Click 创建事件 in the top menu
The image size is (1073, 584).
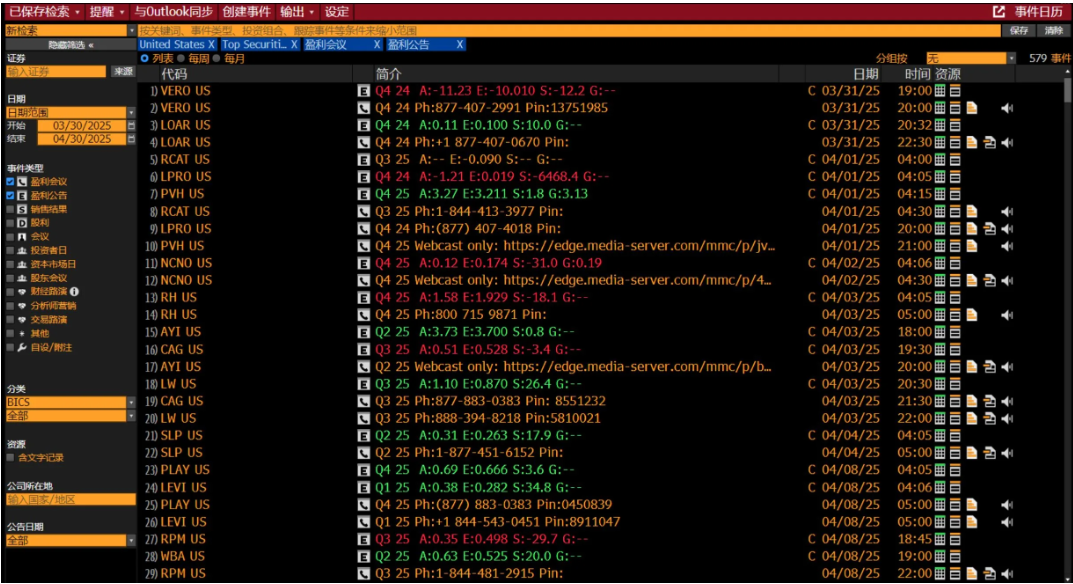coord(246,12)
